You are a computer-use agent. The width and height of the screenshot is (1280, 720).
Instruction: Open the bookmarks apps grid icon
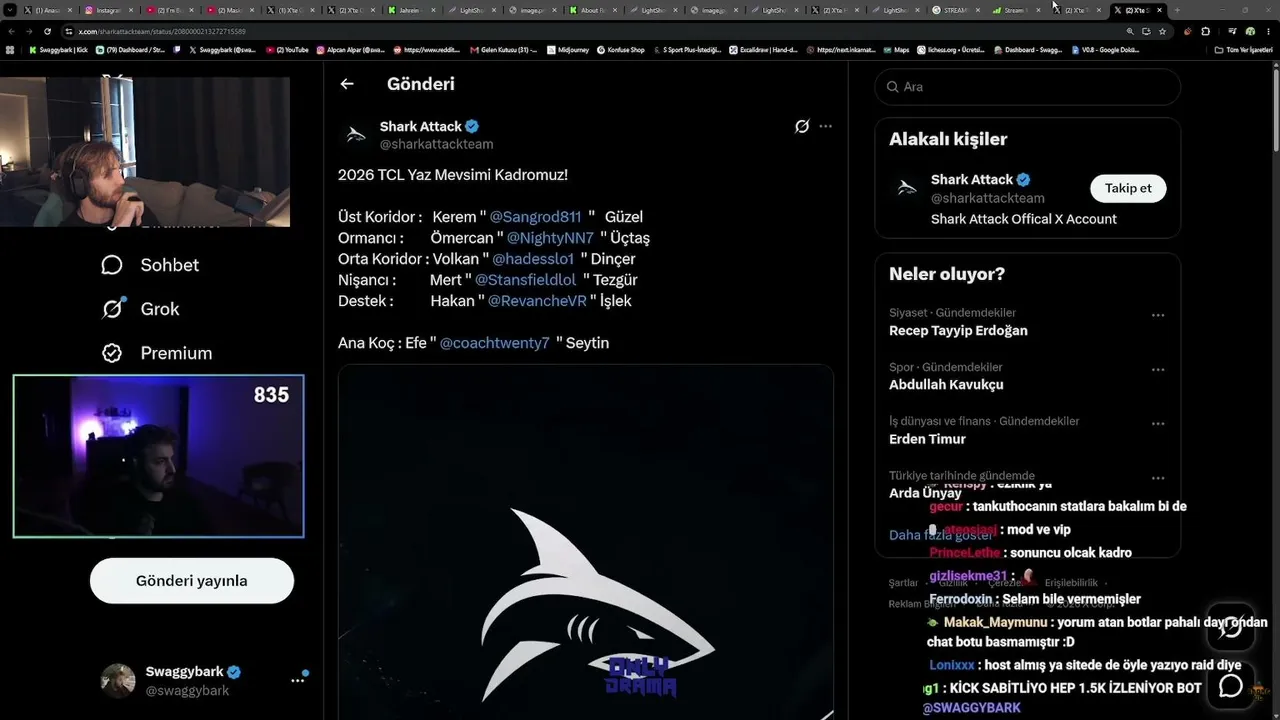point(11,49)
